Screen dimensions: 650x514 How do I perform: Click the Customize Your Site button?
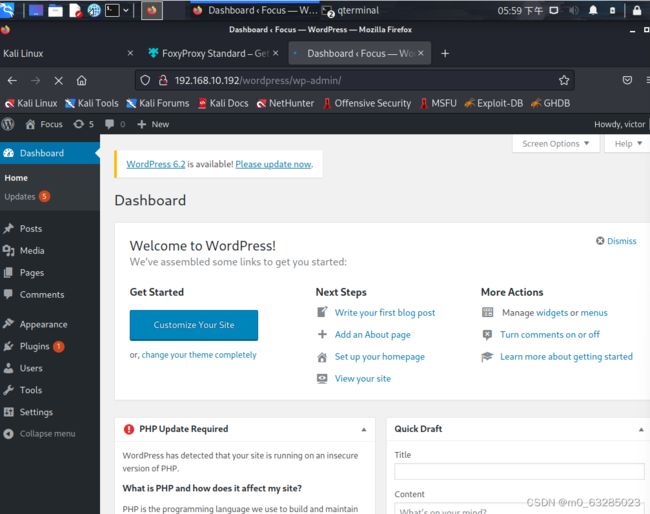point(194,325)
